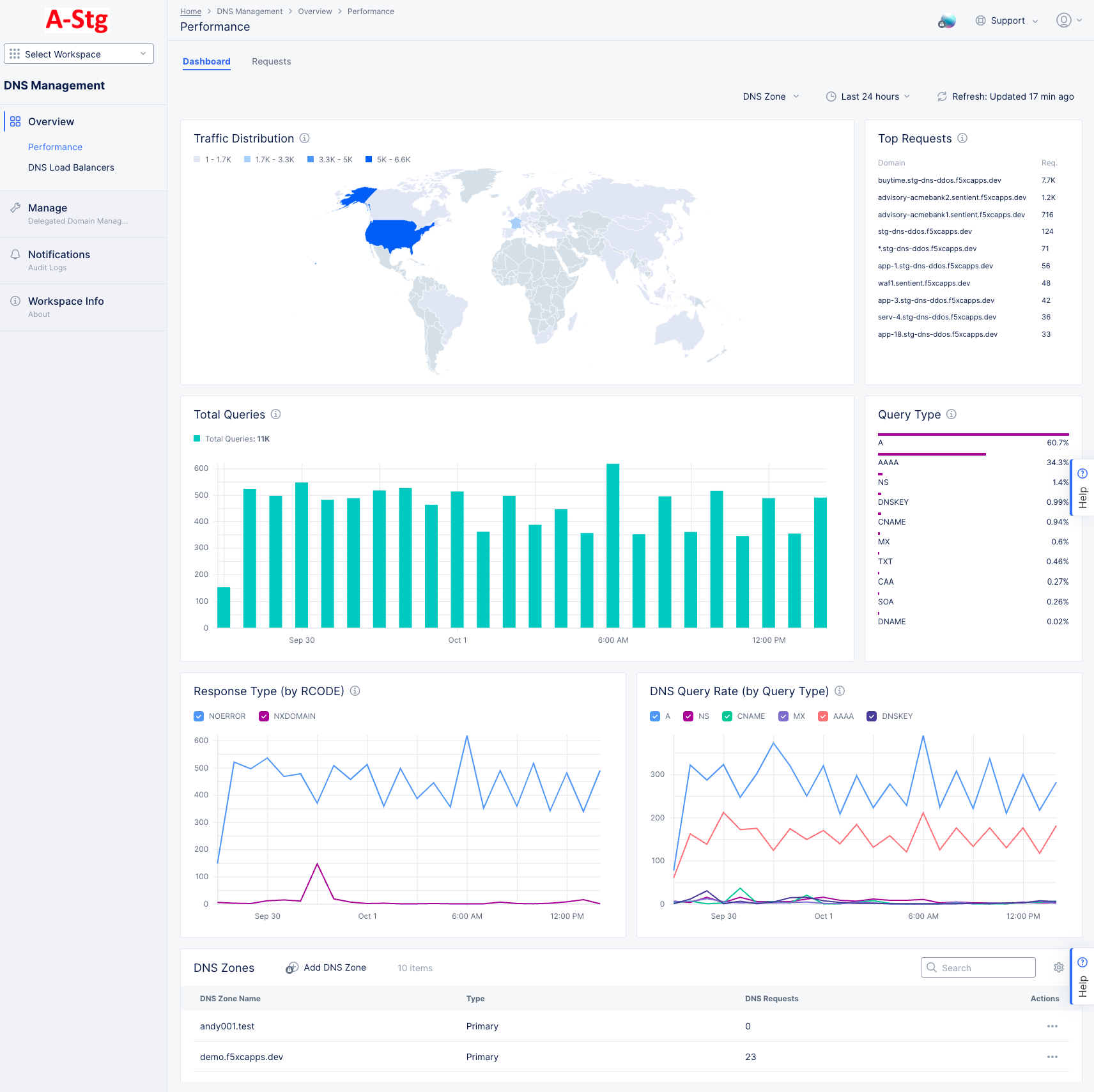
Task: Open the Notifications bell in sidebar
Action: click(x=14, y=254)
